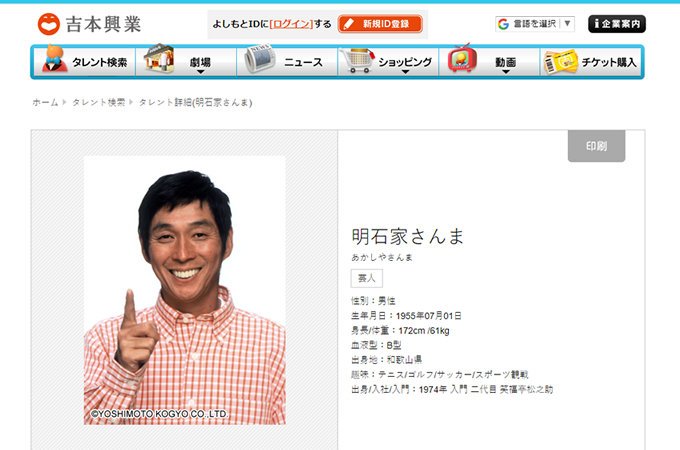Click the shopping cart icon
The width and height of the screenshot is (680, 450).
click(357, 61)
